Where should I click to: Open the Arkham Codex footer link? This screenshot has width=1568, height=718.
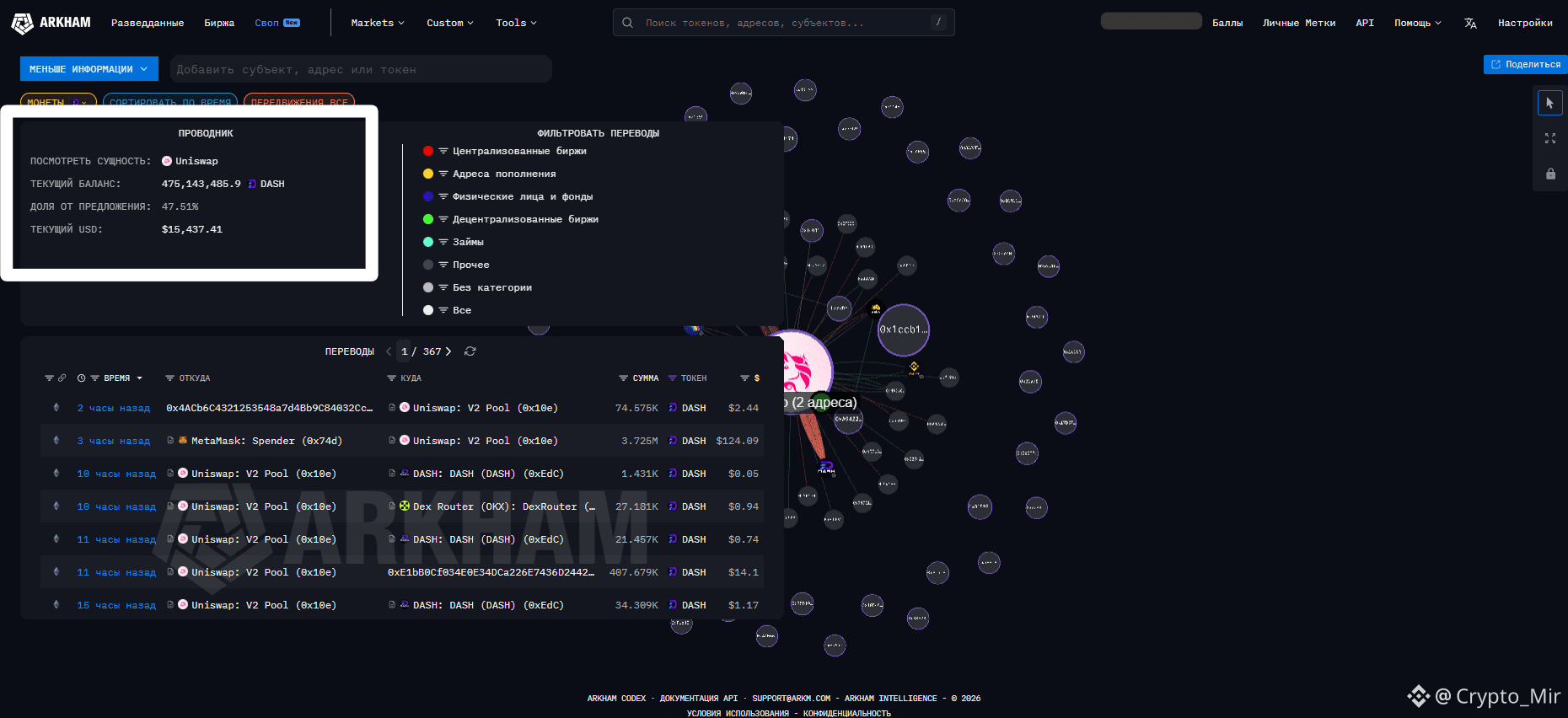pos(616,699)
